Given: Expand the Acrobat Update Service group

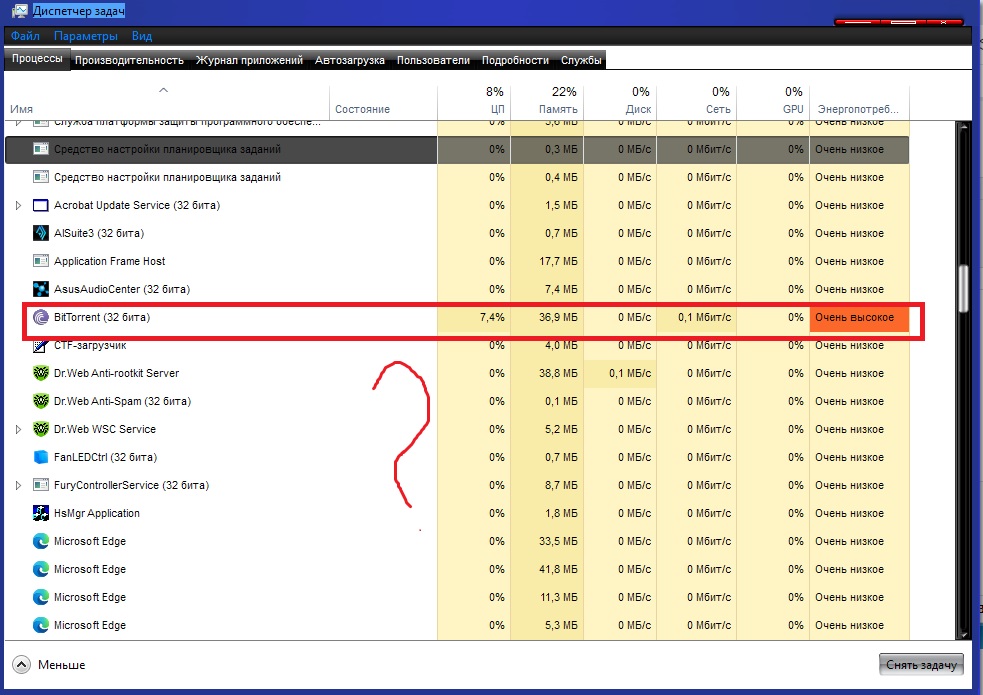Looking at the screenshot, I should (18, 205).
